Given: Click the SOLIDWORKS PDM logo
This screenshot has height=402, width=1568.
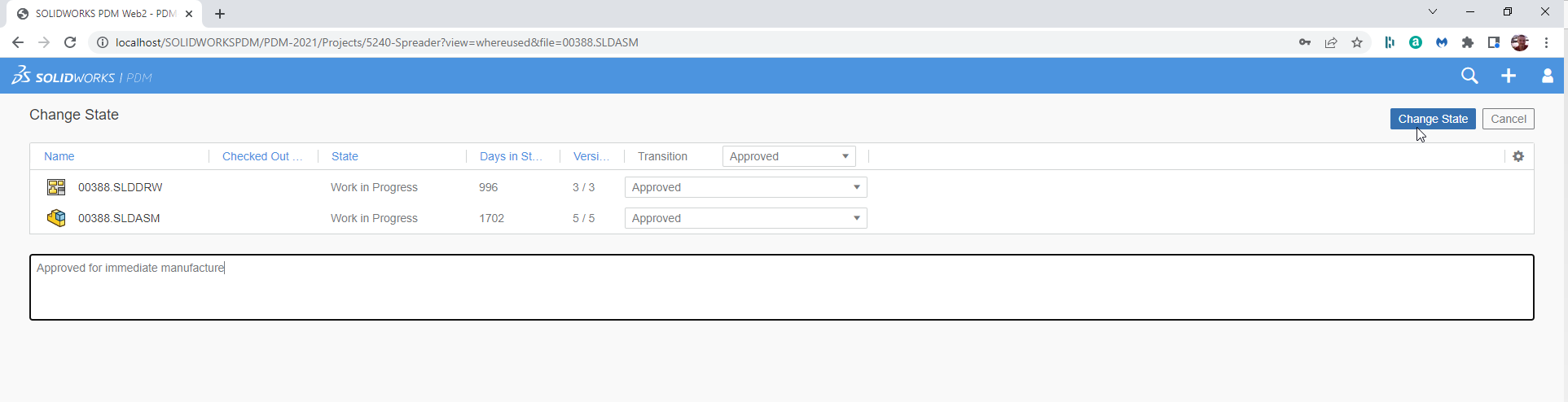Looking at the screenshot, I should pyautogui.click(x=81, y=76).
